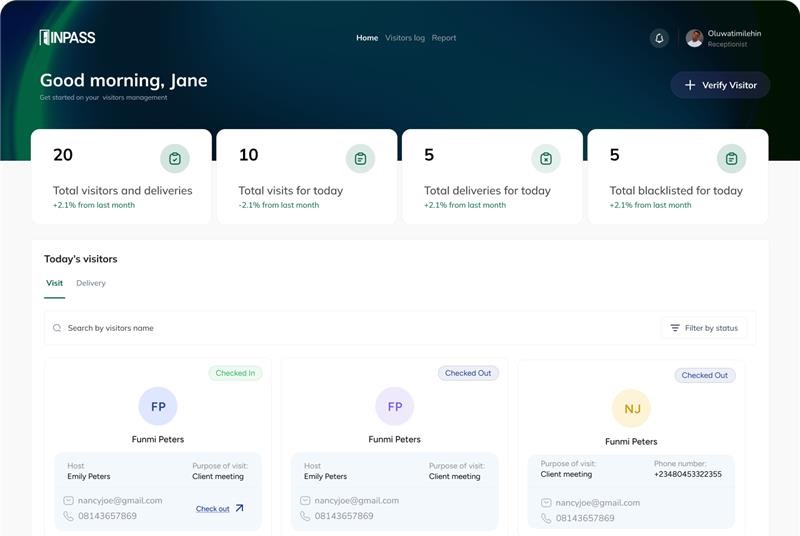Viewport: 800px width, 536px height.
Task: Open the notifications bell
Action: coord(659,38)
